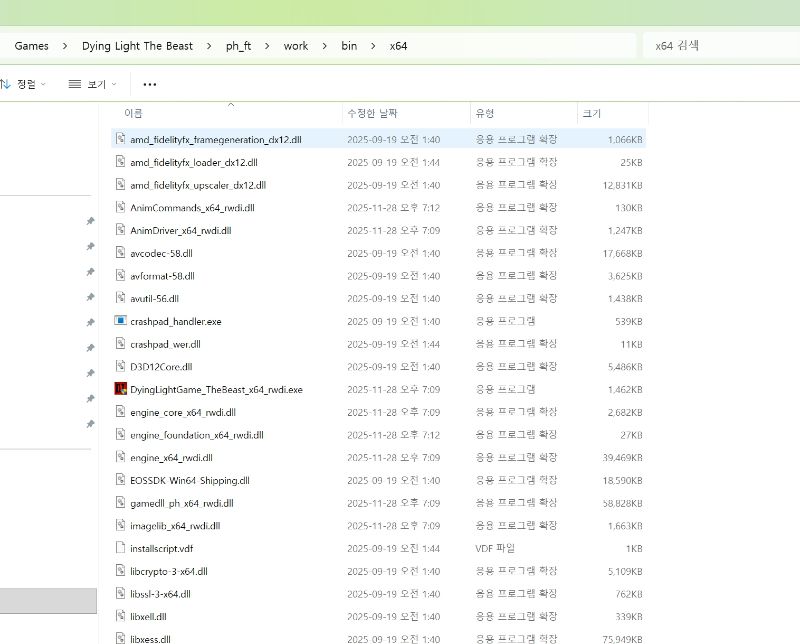Go to the ph_ft folder in breadcrumb
Screen dimensions: 800x644
click(239, 46)
